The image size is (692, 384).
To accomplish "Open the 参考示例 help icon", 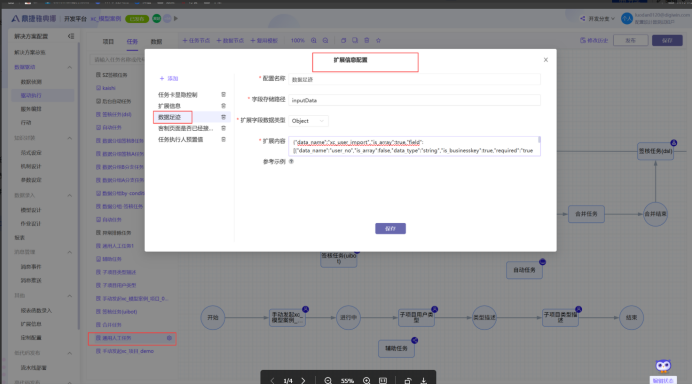I will point(291,162).
